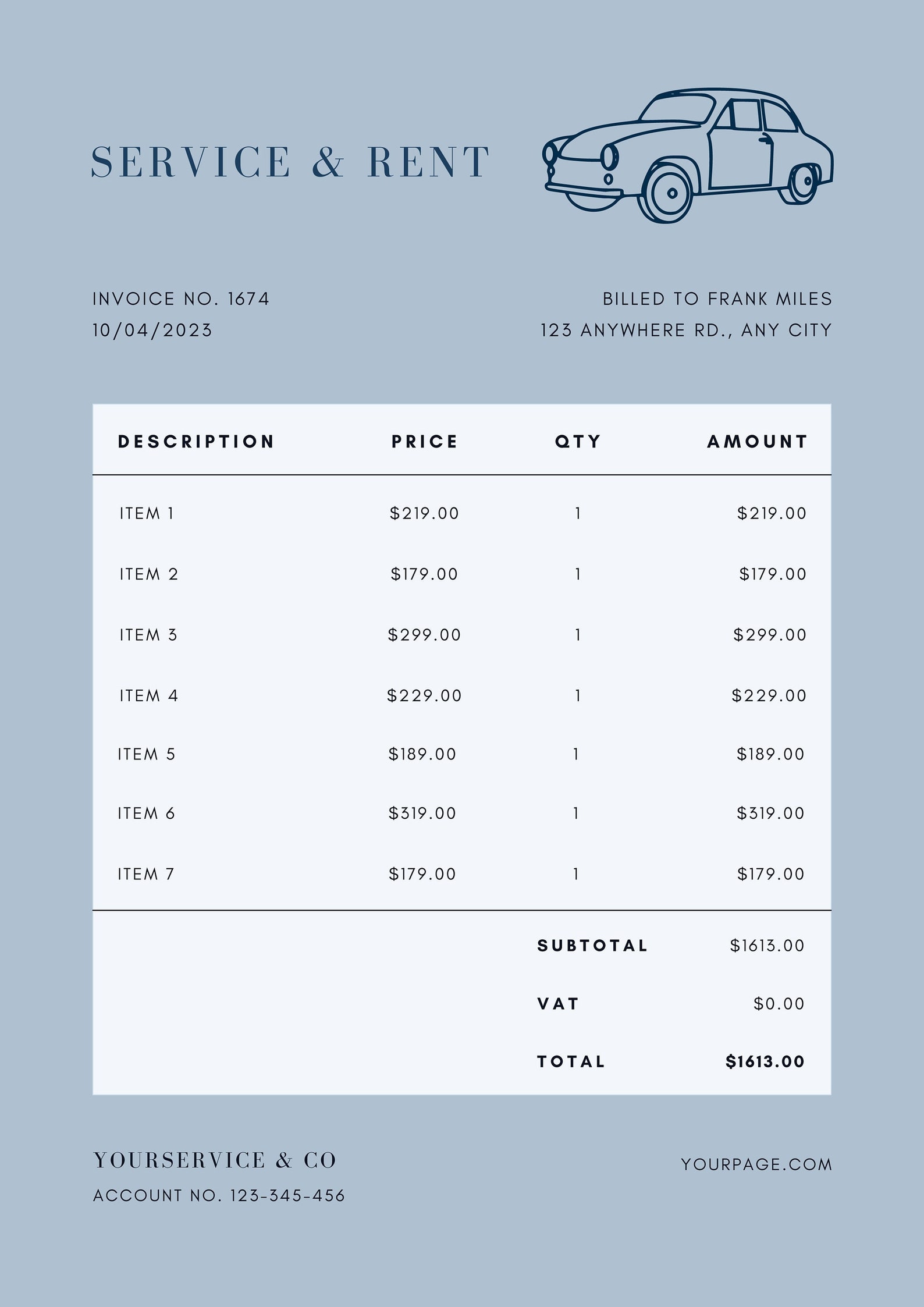Click the Invoice No. 1674 text

[181, 299]
